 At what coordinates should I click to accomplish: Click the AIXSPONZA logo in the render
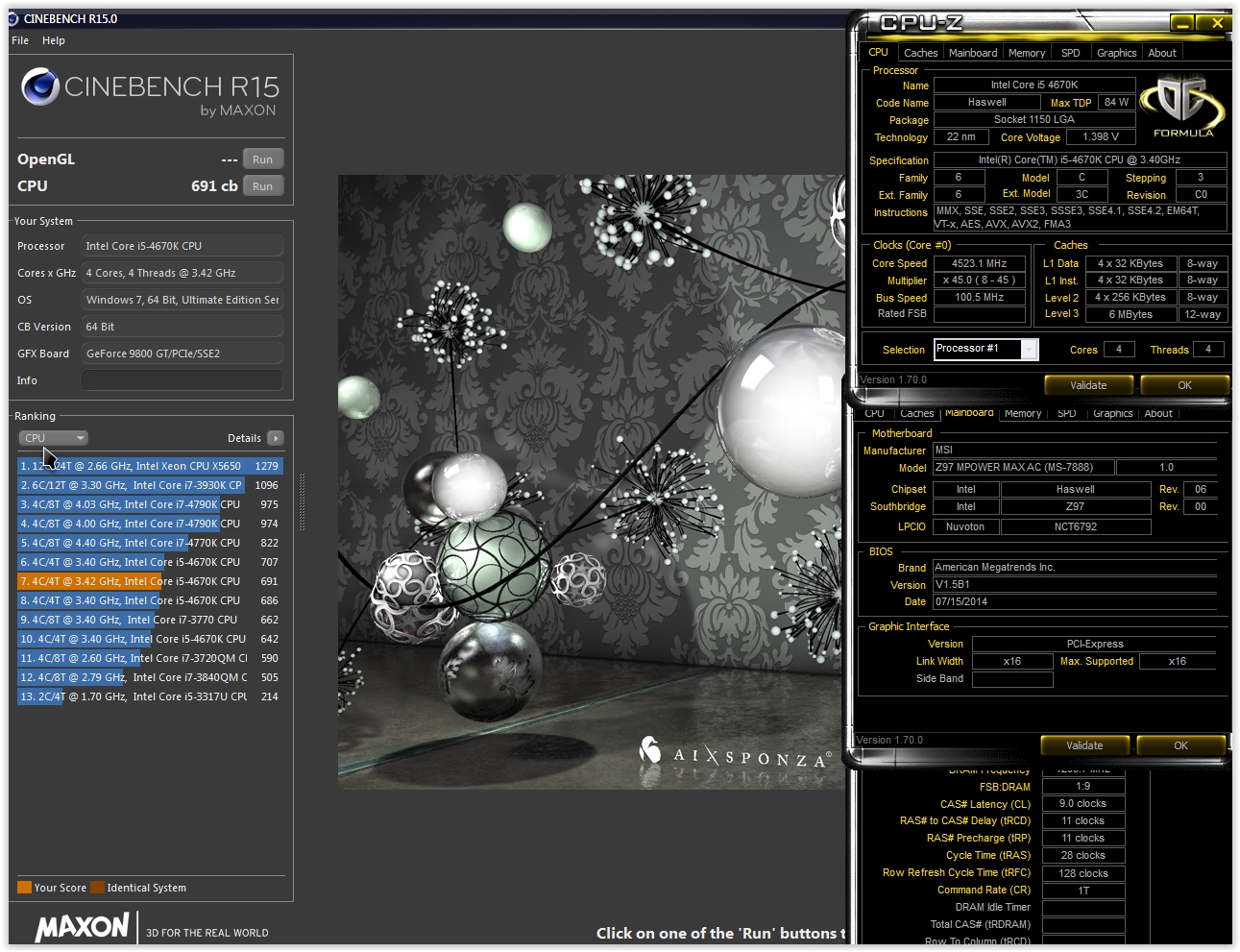734,752
